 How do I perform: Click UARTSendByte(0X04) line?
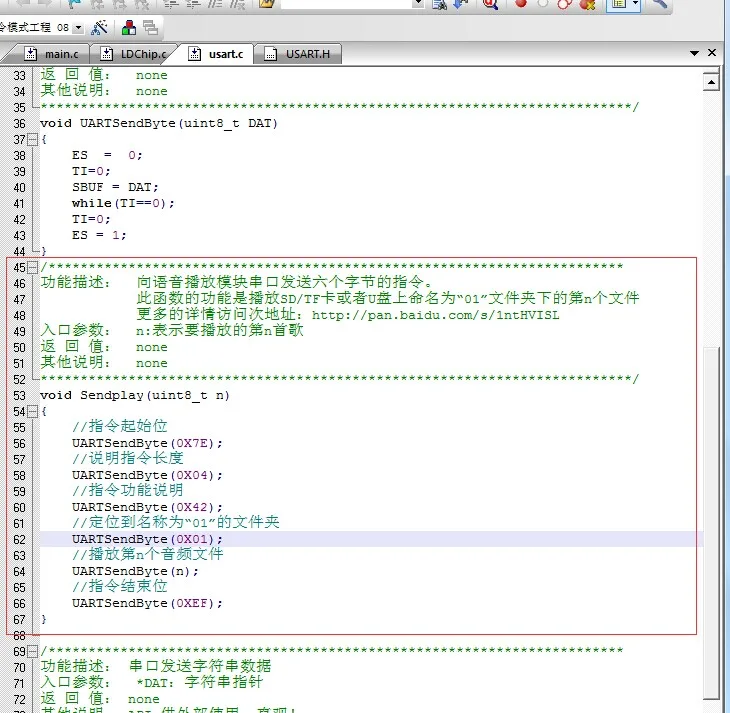(147, 475)
